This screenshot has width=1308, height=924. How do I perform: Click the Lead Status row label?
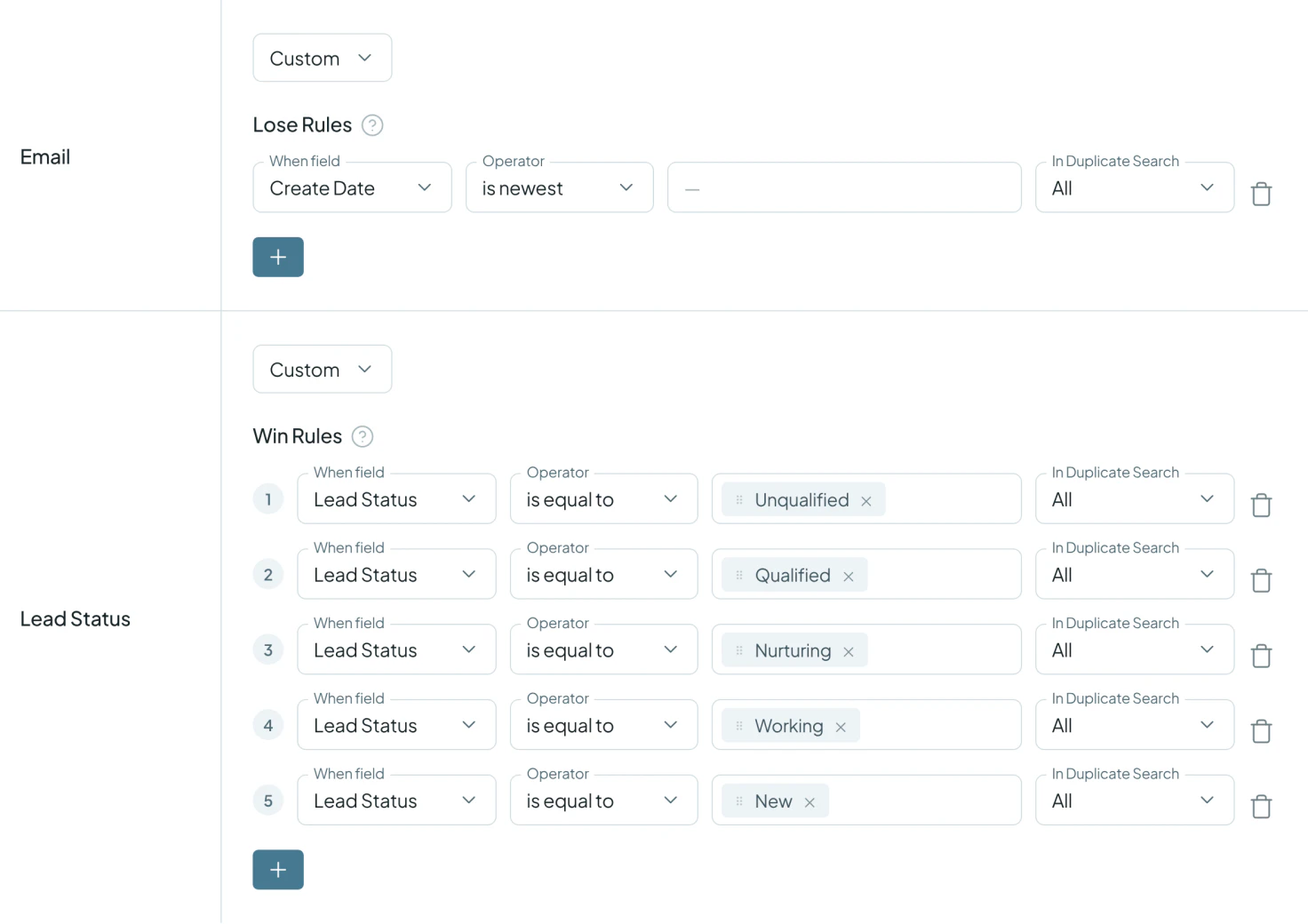(76, 619)
